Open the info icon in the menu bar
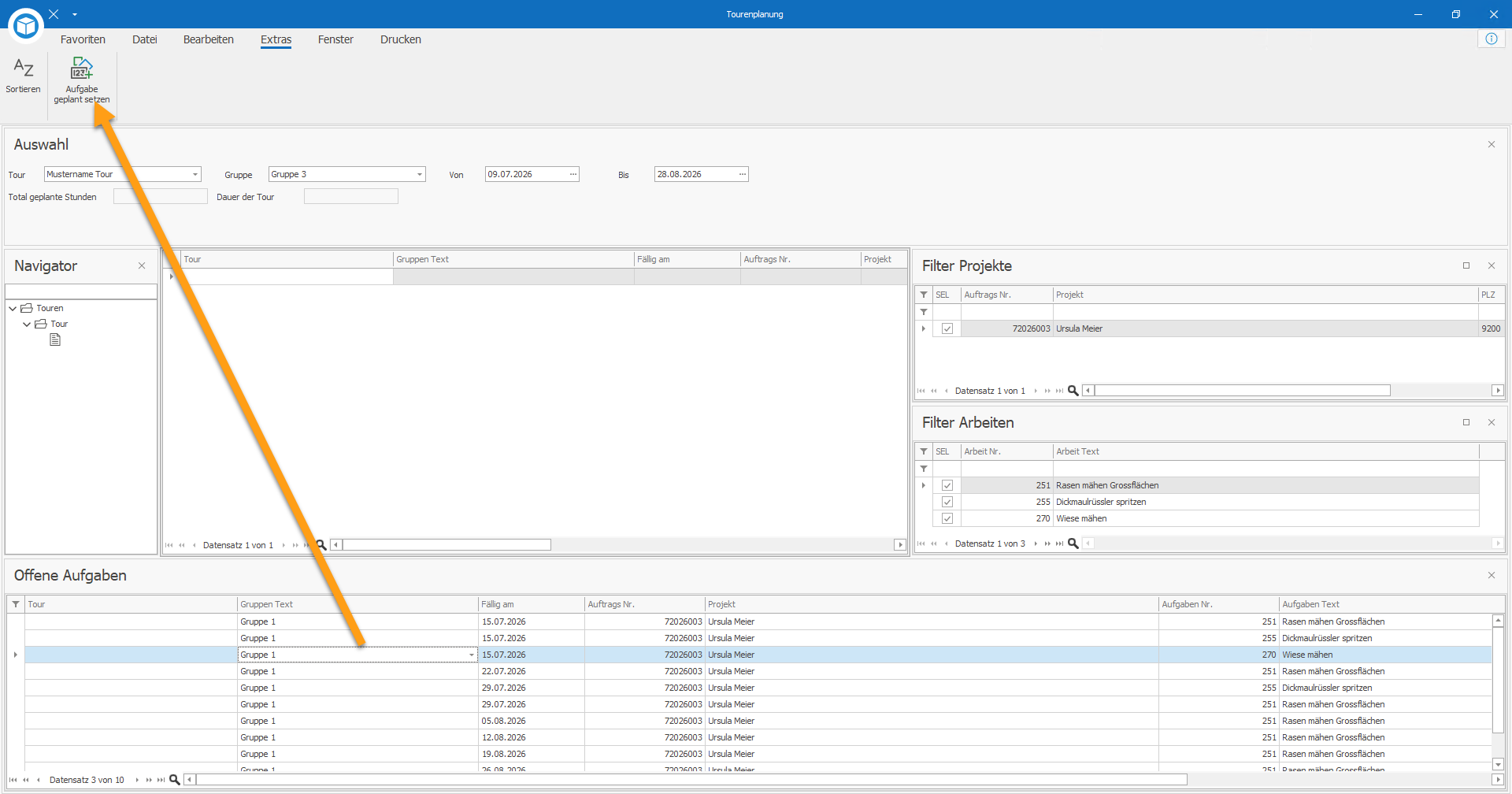 click(x=1492, y=39)
